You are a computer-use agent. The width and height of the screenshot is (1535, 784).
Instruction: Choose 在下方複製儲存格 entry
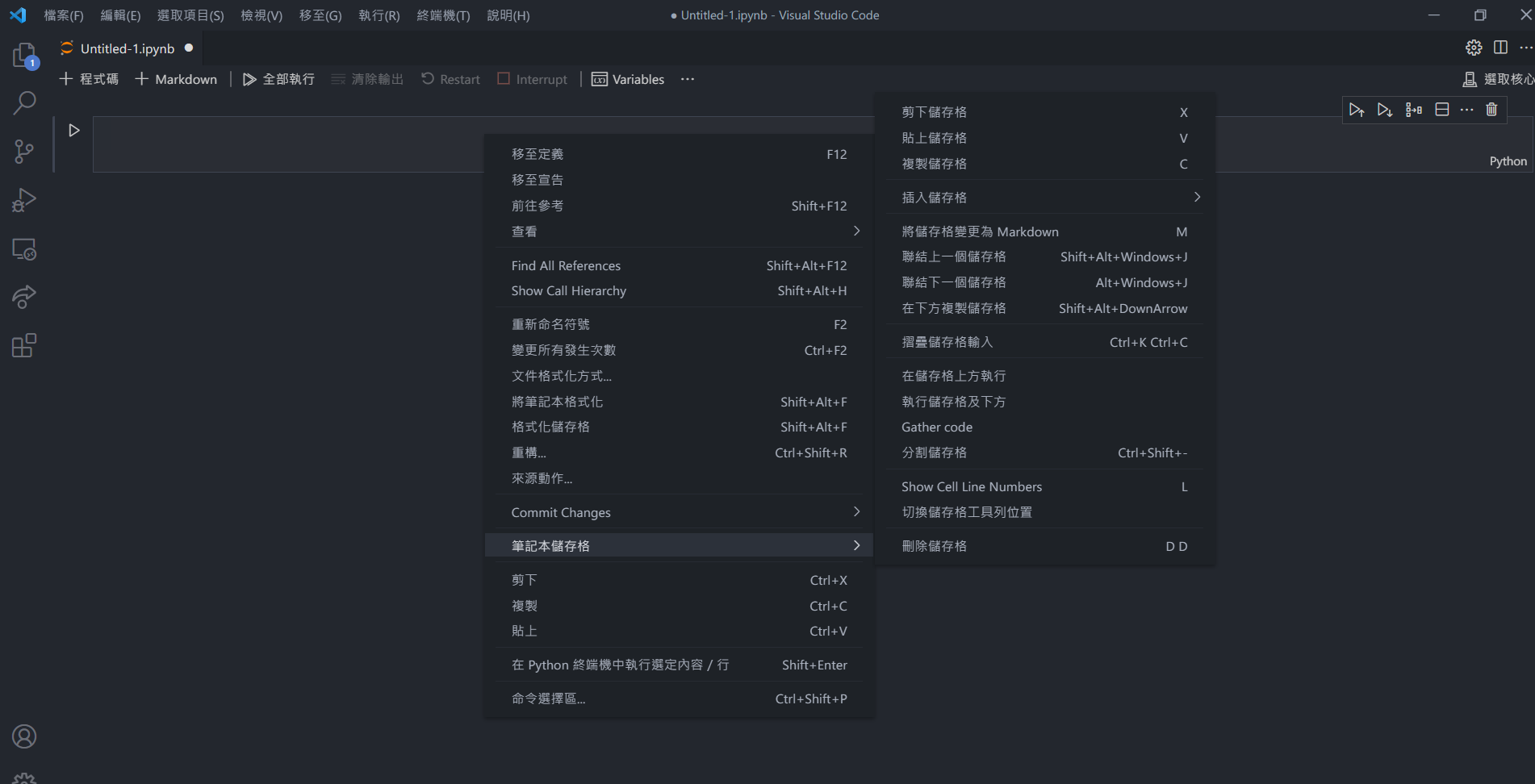[1045, 308]
